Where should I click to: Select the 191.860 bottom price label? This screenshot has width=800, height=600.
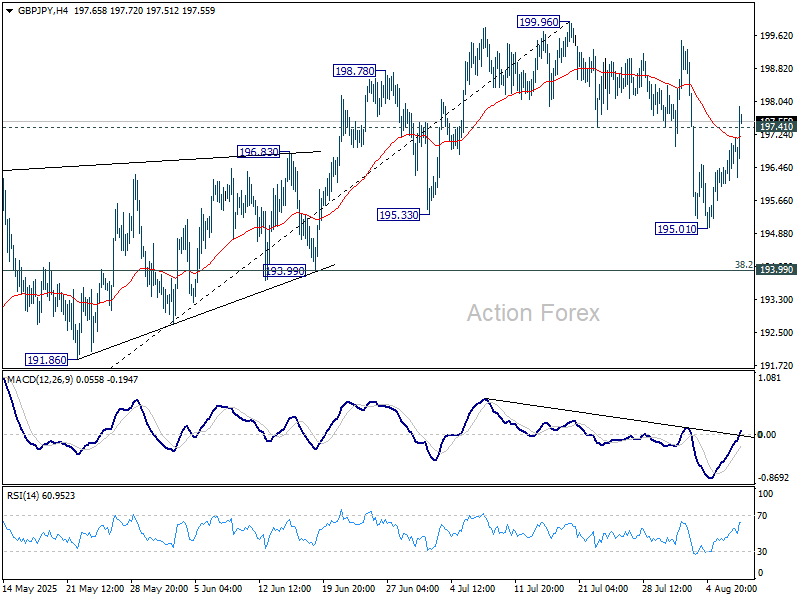pos(49,359)
